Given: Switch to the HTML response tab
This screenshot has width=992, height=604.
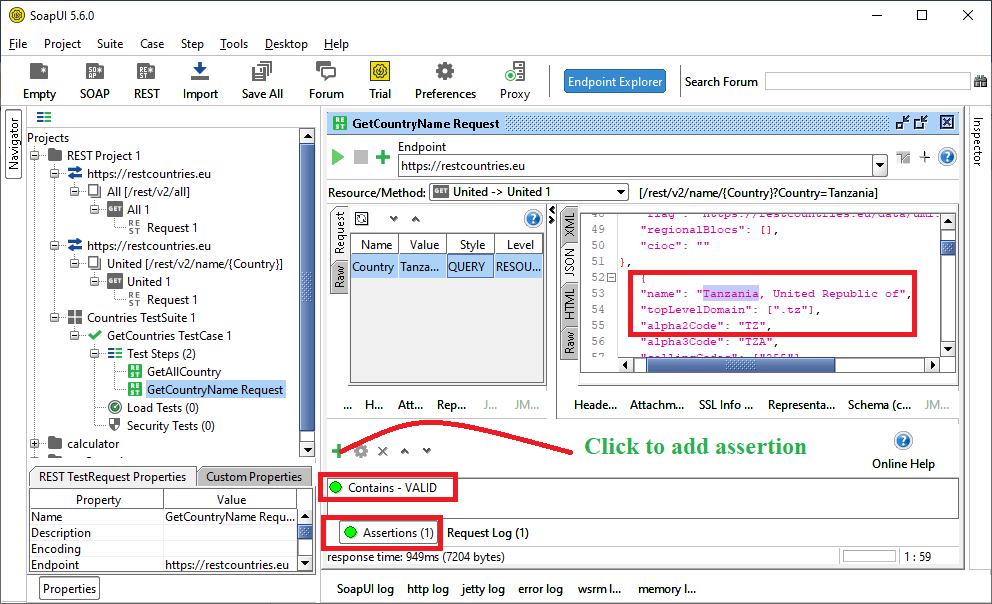Looking at the screenshot, I should (x=569, y=303).
